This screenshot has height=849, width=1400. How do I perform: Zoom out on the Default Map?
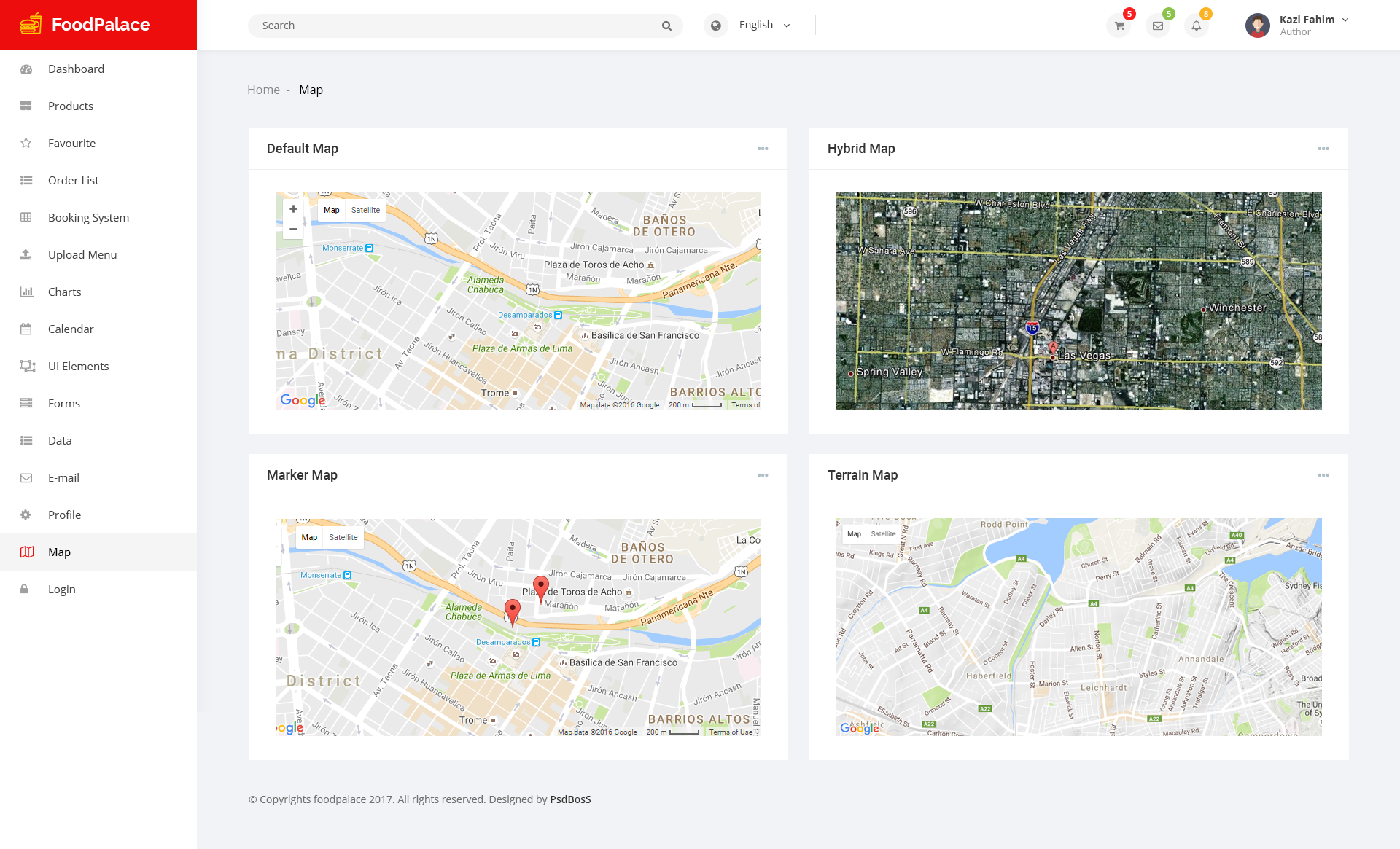[x=293, y=229]
